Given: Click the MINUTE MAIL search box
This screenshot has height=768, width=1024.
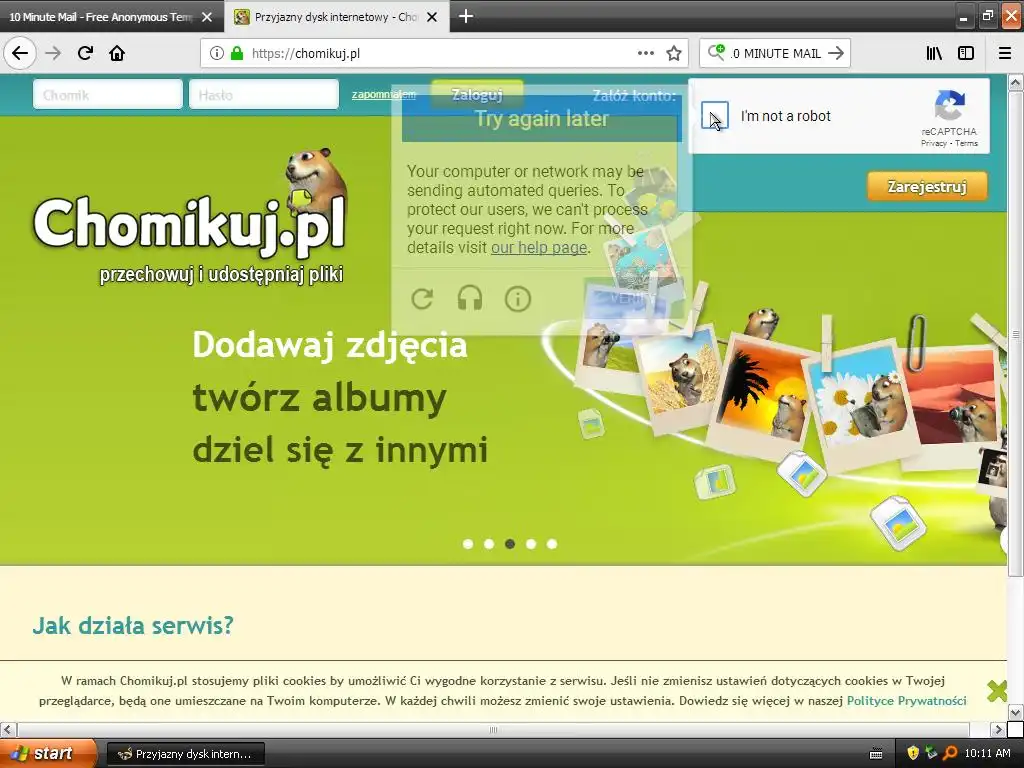Looking at the screenshot, I should point(777,54).
